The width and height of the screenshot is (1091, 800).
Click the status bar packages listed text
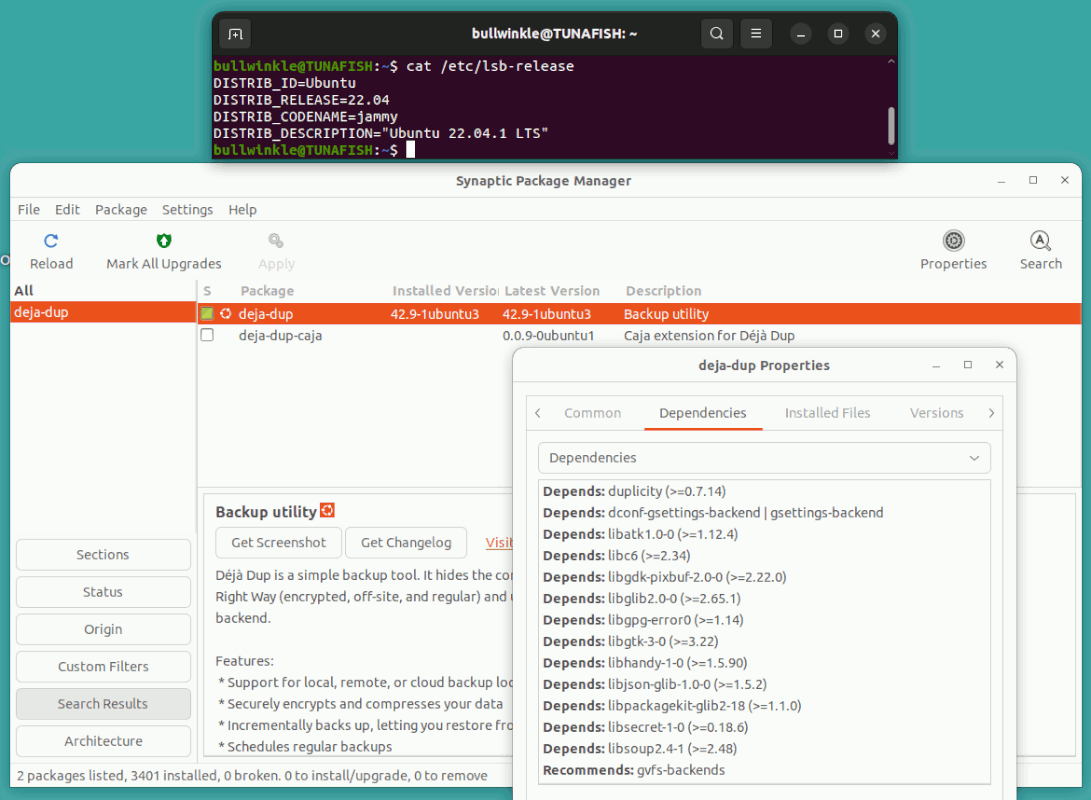[252, 776]
